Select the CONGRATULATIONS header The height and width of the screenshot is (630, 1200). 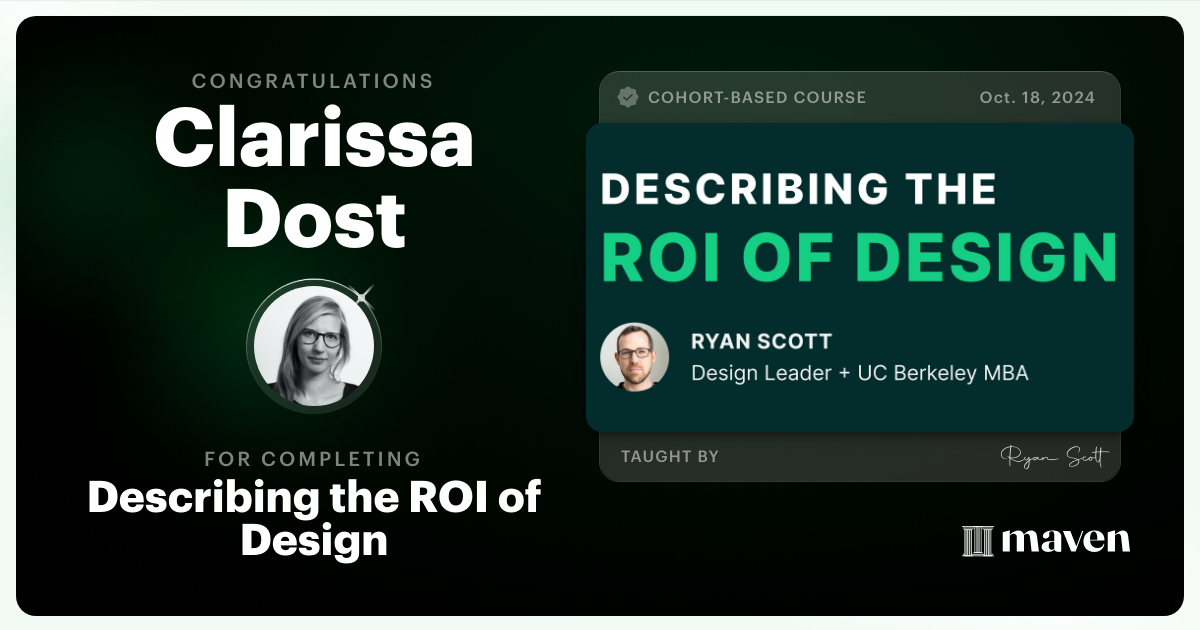tap(314, 81)
